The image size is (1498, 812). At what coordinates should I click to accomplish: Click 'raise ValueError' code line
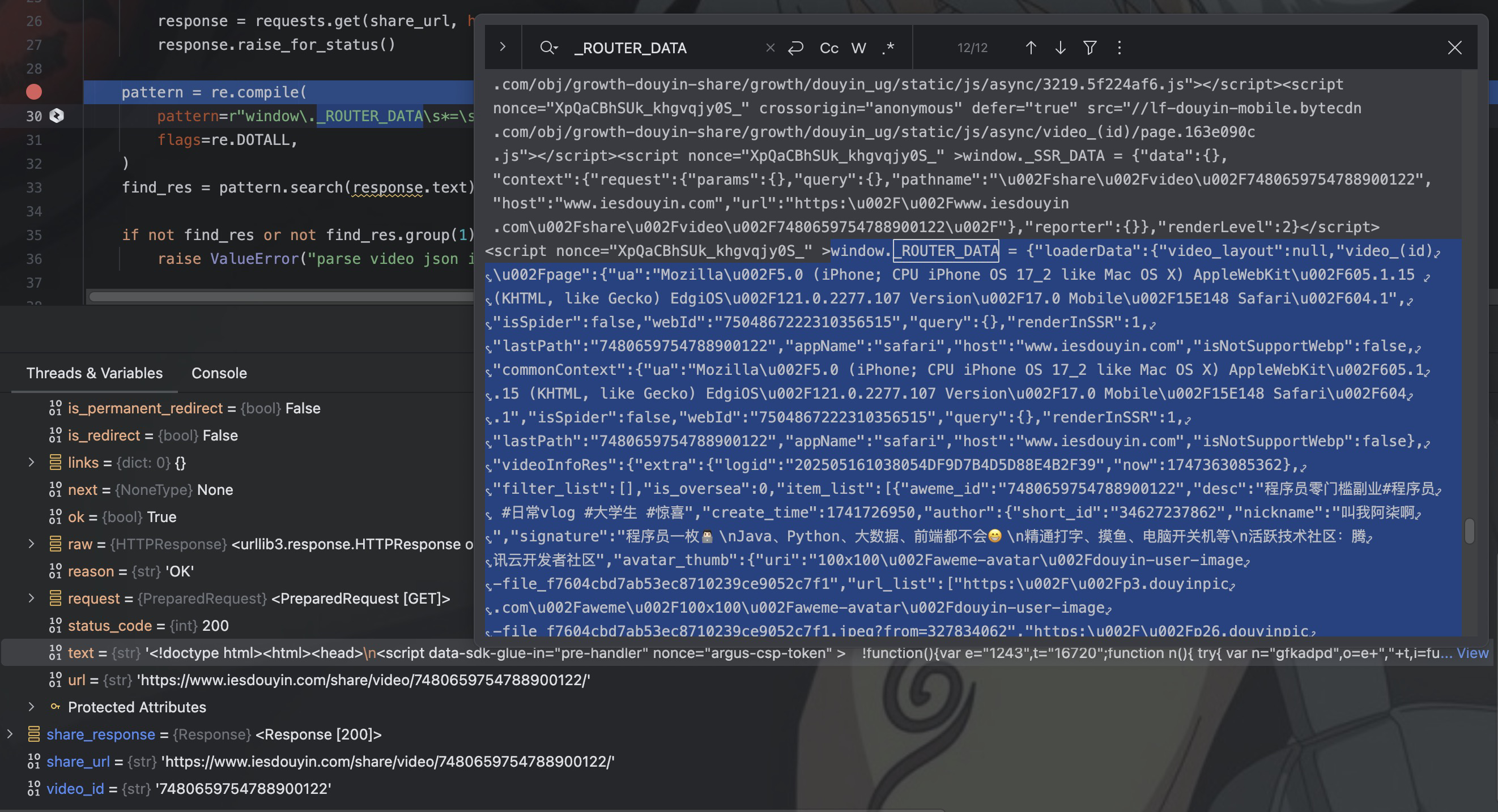[x=316, y=259]
